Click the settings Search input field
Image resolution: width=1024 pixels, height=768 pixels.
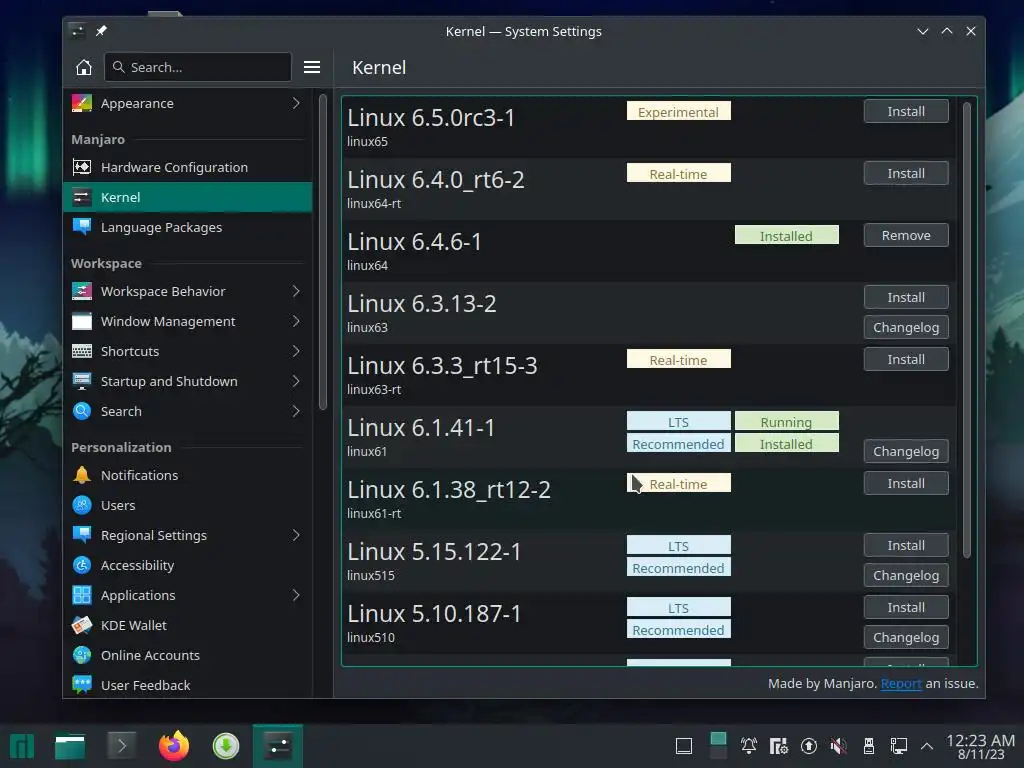[x=198, y=67]
